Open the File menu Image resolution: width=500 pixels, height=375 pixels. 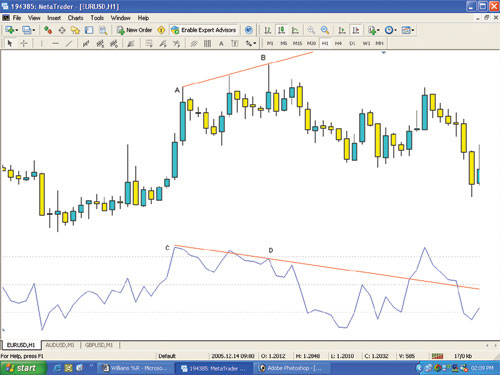tap(17, 18)
